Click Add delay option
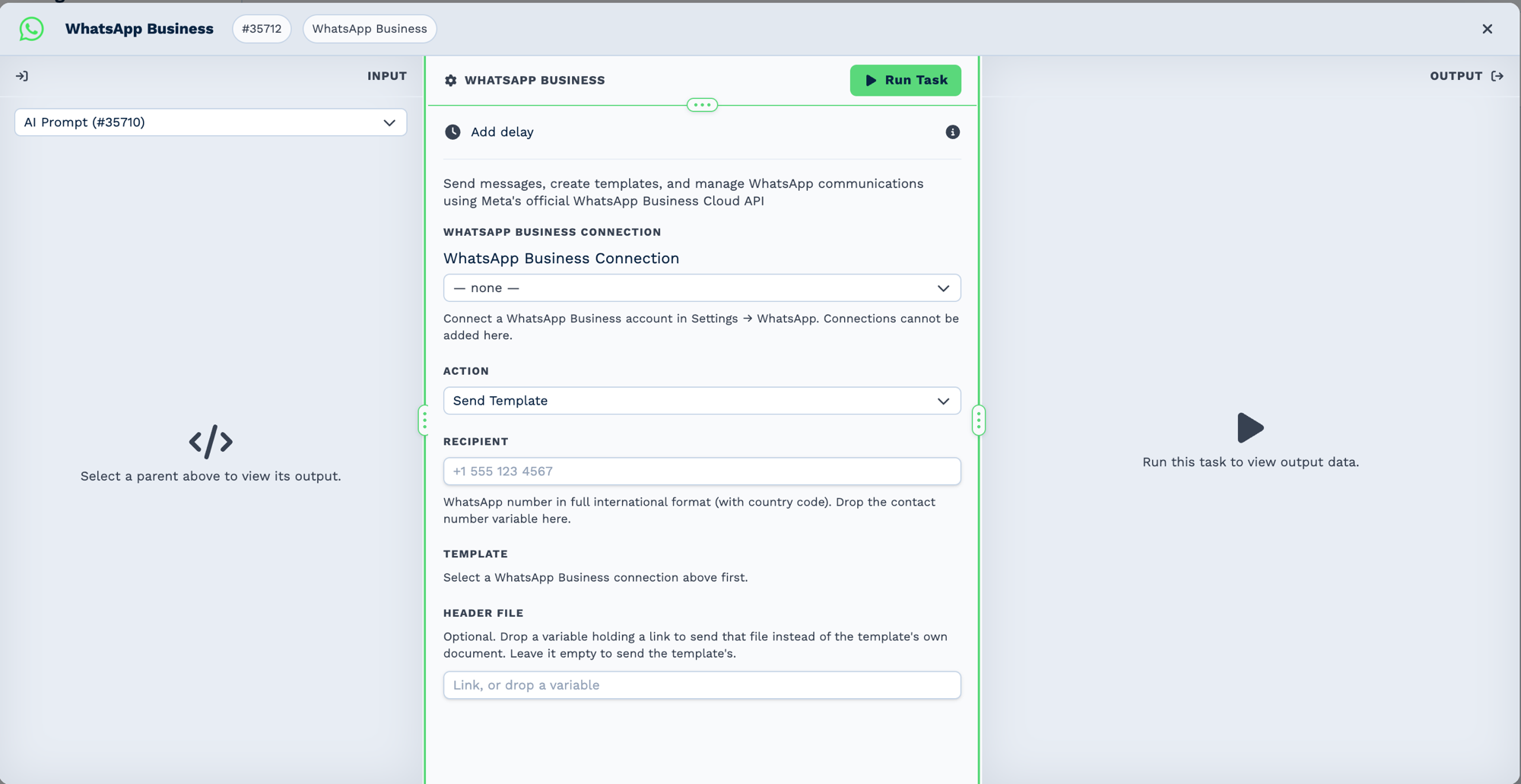Viewport: 1521px width, 784px height. (x=502, y=132)
